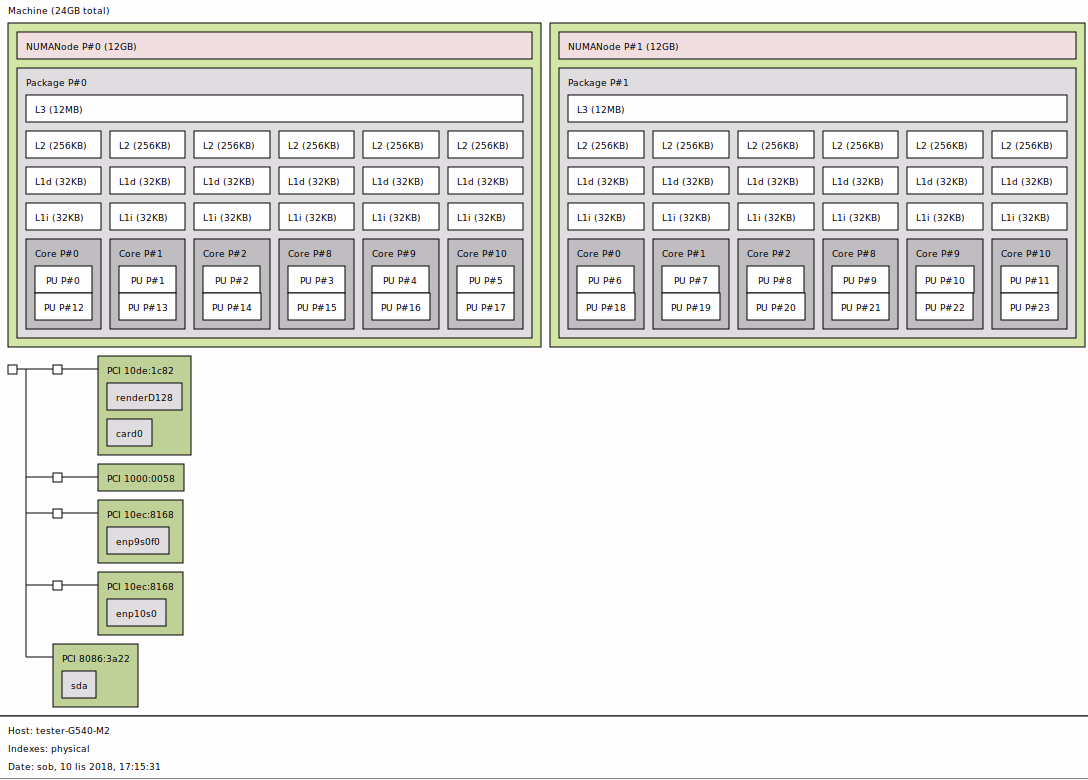Select processing unit PU P#6

[x=605, y=281]
